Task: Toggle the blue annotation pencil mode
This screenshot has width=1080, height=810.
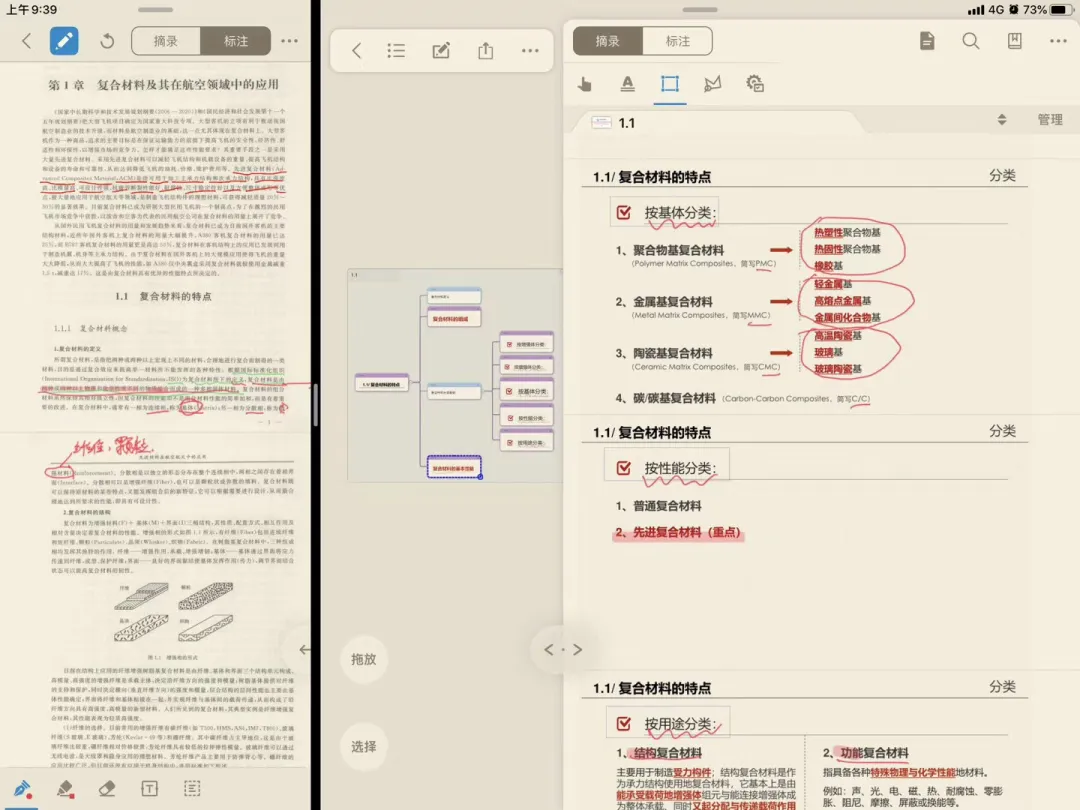Action: 64,41
